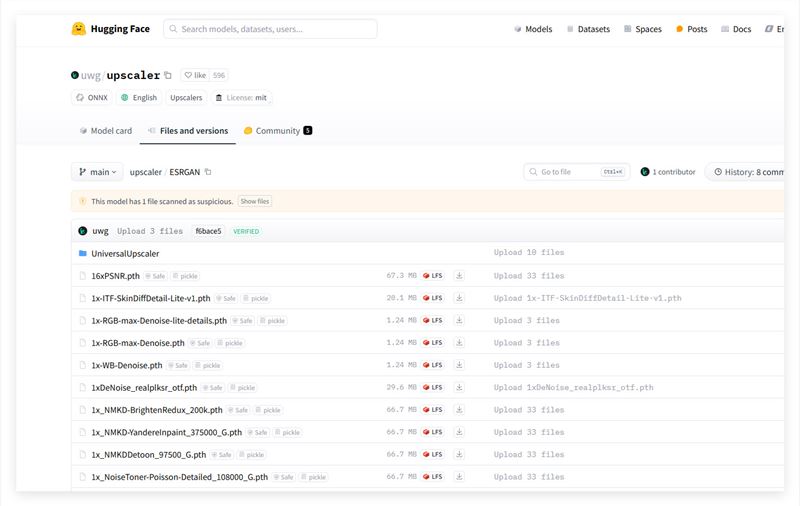Click LFS badge for 1x_NMKD-YandereInpaint_375000_G.pth
Screen dimensions: 800x506
pyautogui.click(x=433, y=432)
